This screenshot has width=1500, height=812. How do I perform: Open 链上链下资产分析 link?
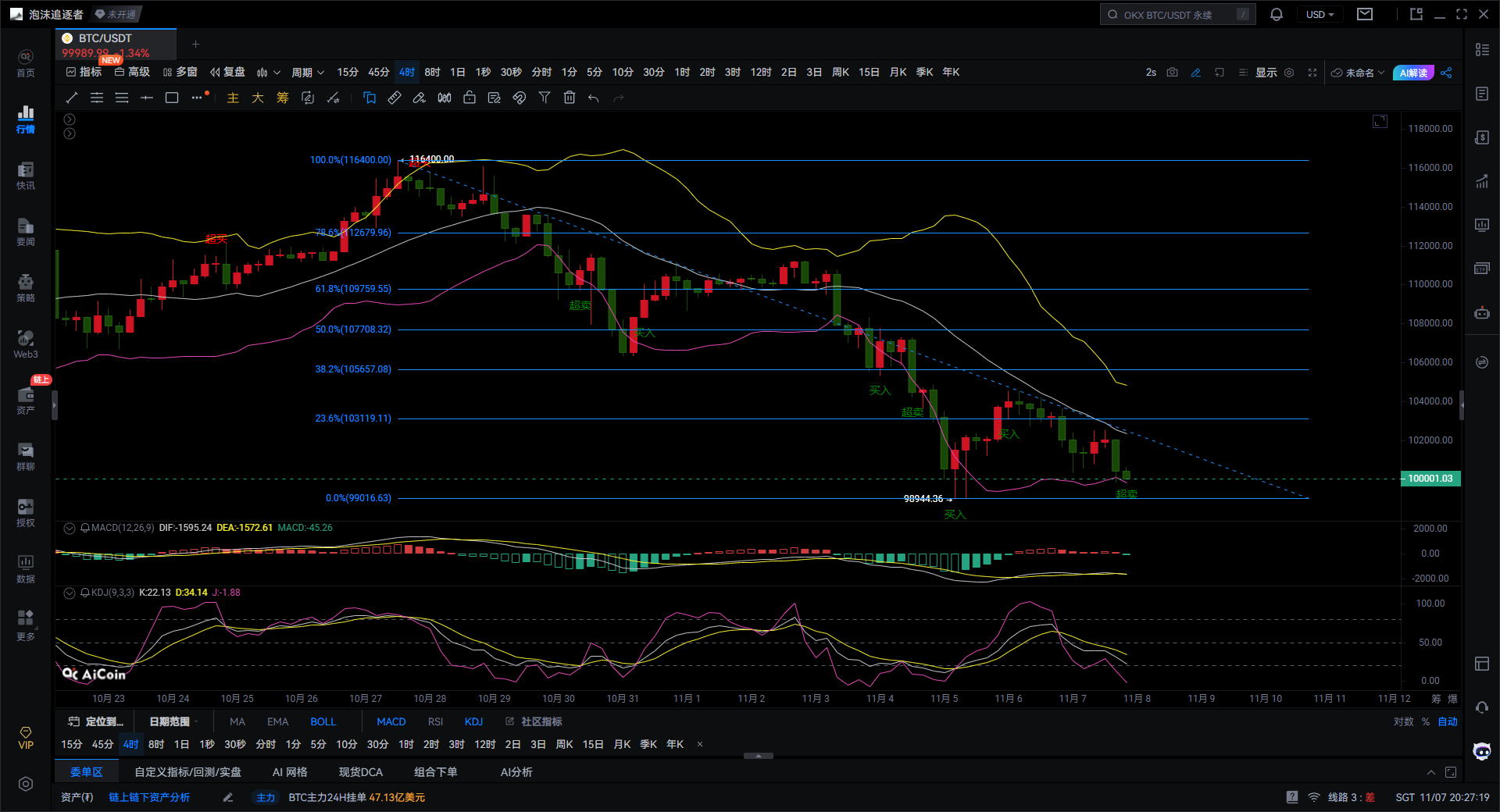click(x=149, y=797)
